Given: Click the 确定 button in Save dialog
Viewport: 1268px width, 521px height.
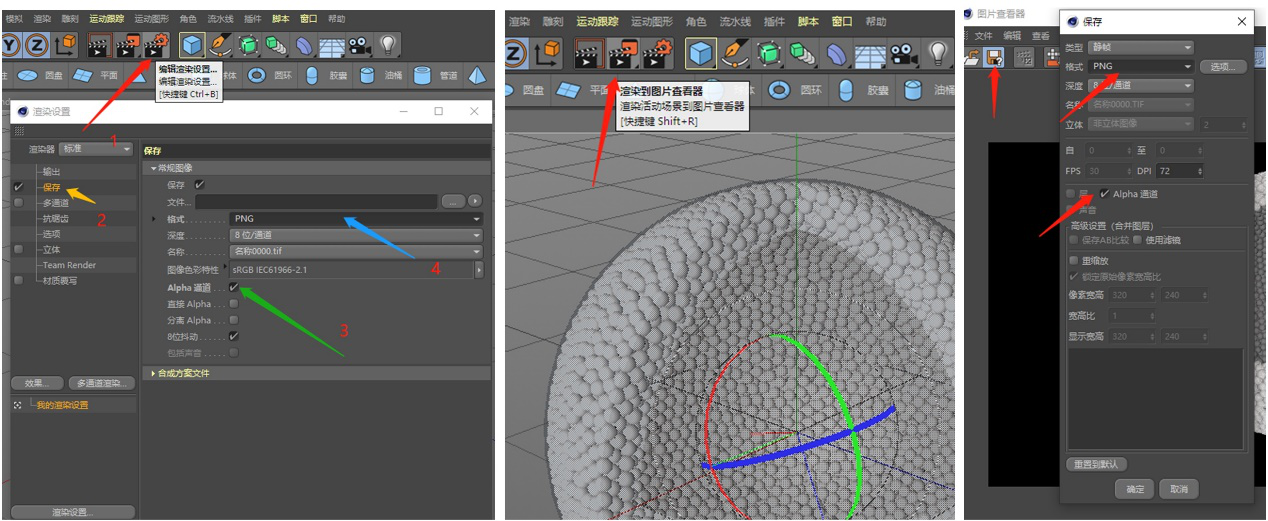Looking at the screenshot, I should click(x=1134, y=489).
